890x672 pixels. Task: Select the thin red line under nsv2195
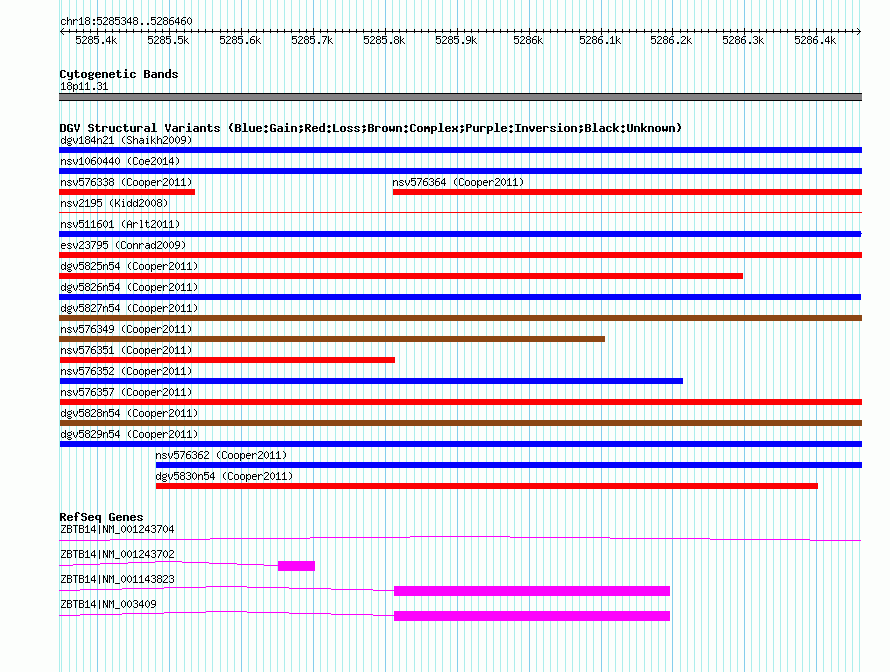pyautogui.click(x=460, y=212)
